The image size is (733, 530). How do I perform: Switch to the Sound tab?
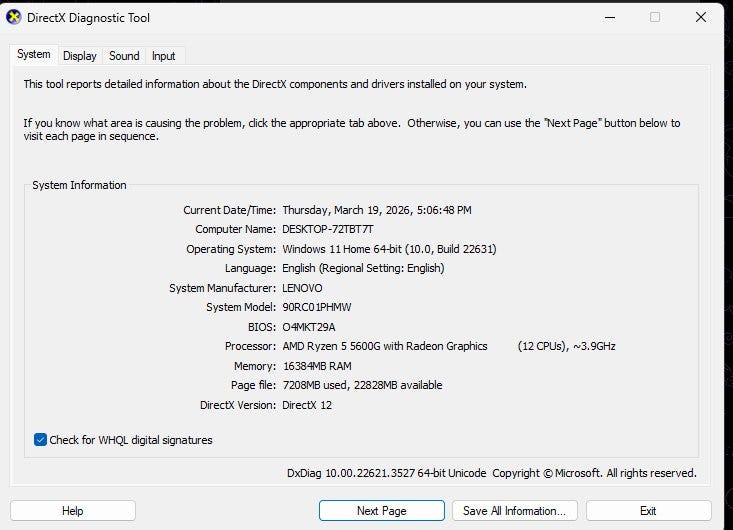point(124,56)
